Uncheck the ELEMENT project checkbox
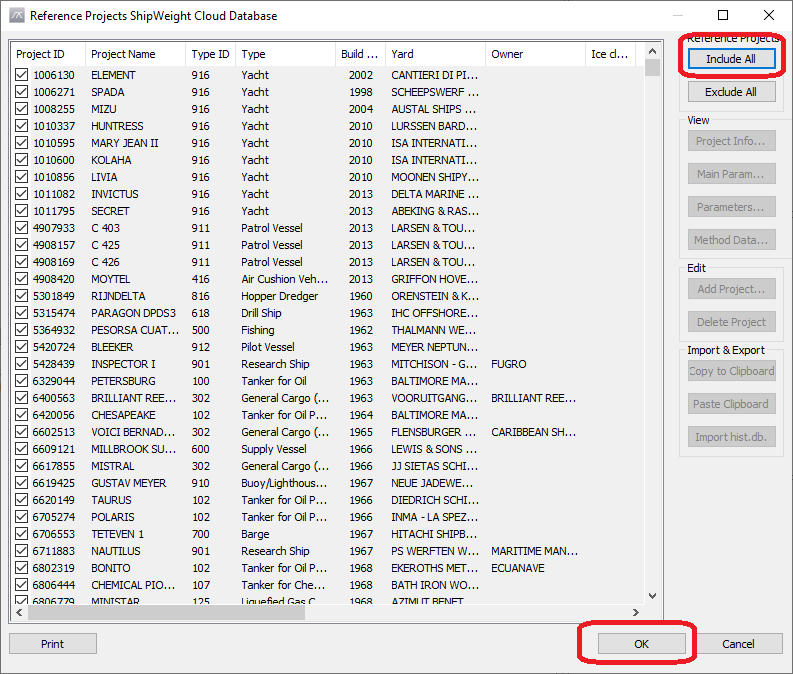793x674 pixels. click(x=21, y=75)
